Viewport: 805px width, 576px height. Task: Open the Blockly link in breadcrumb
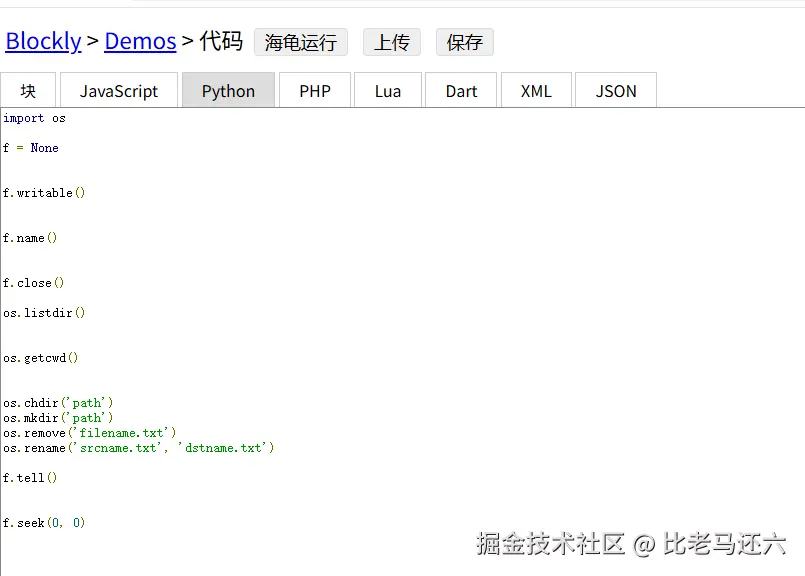click(43, 41)
